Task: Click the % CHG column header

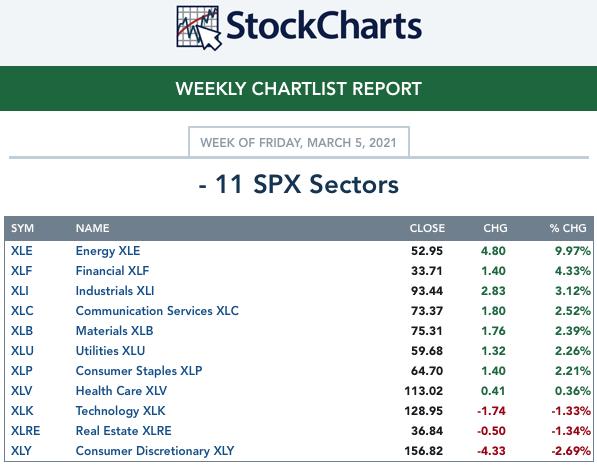Action: pyautogui.click(x=568, y=228)
